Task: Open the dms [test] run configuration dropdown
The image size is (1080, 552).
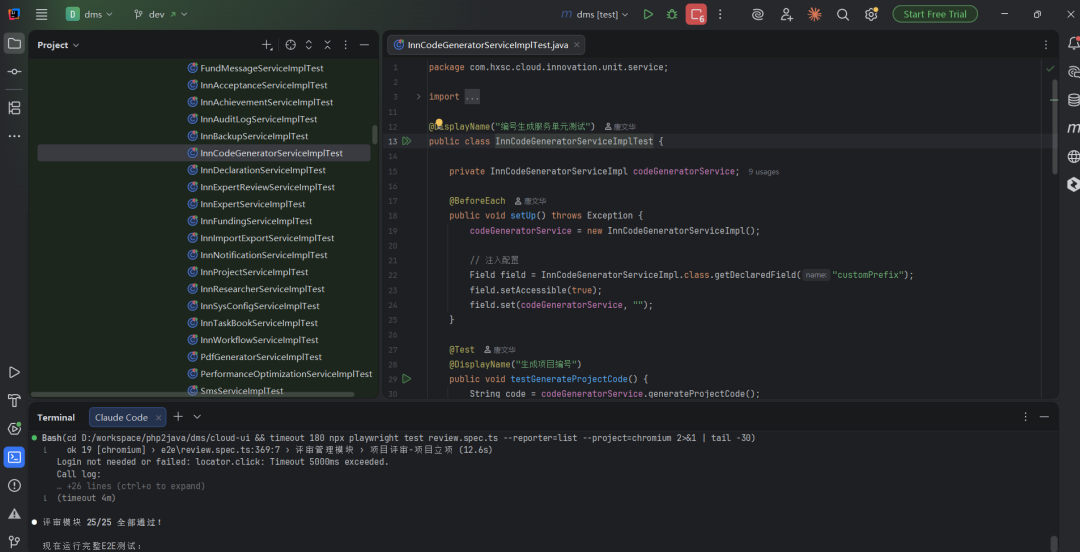Action: [597, 14]
